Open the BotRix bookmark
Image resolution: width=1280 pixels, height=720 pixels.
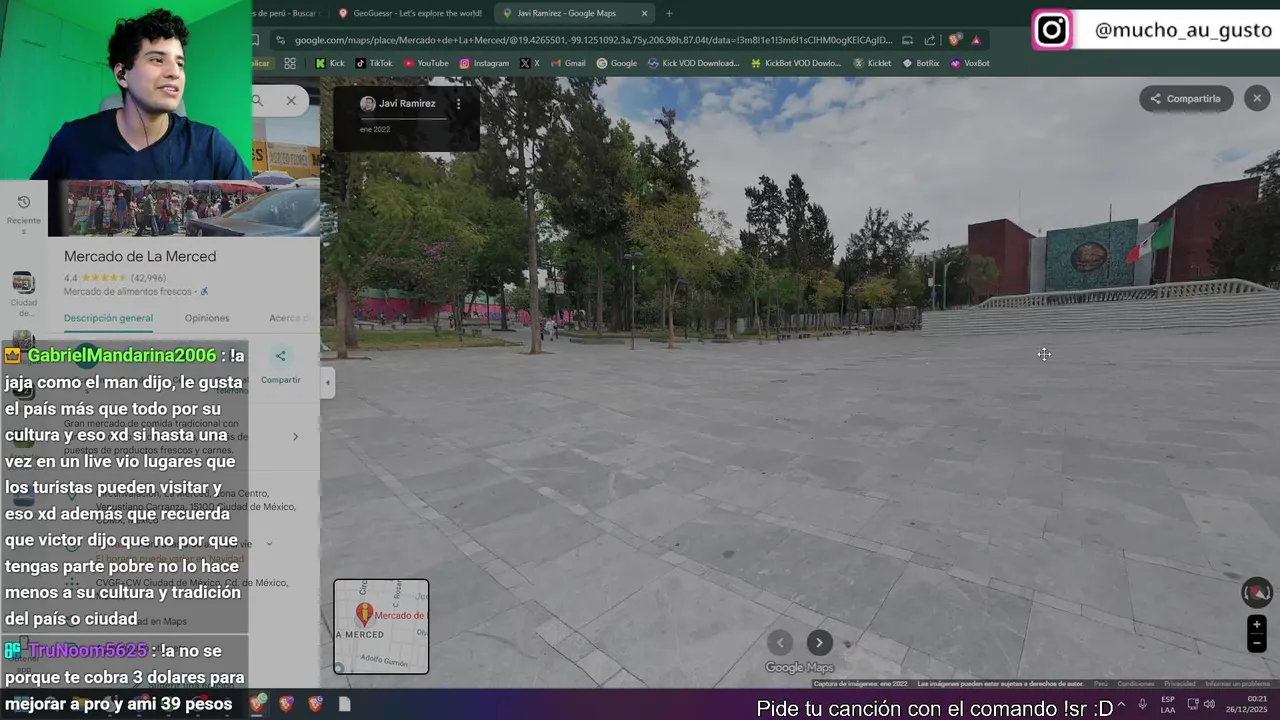click(x=921, y=63)
